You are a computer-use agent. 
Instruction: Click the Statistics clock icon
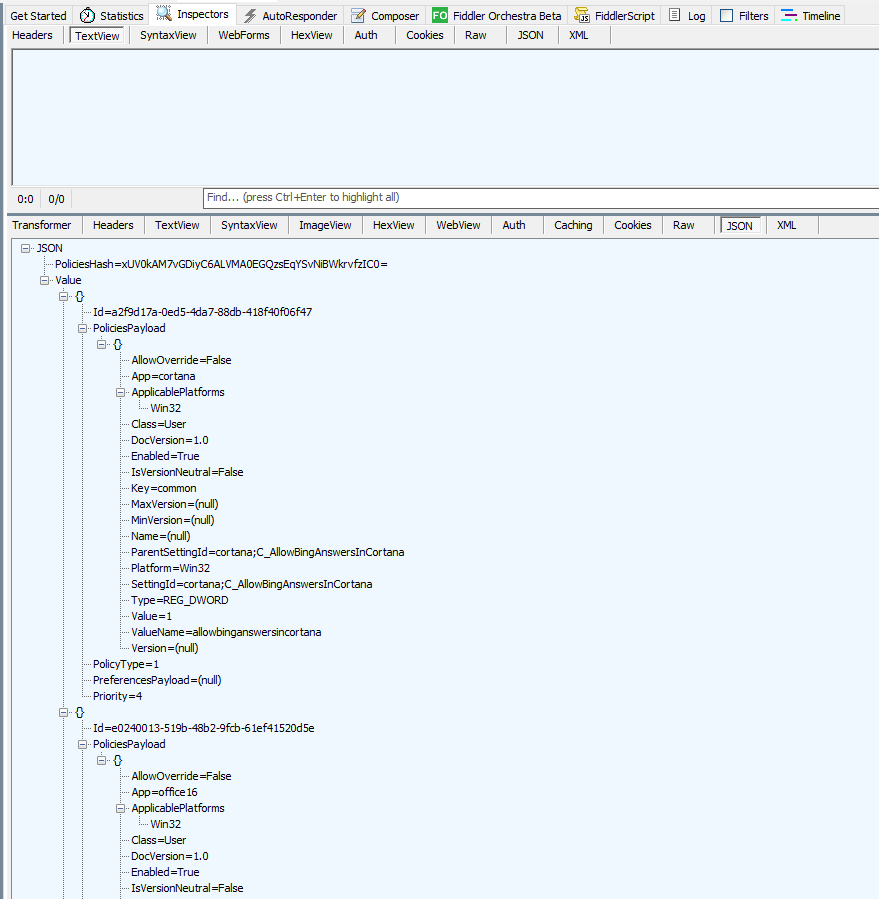pyautogui.click(x=87, y=15)
